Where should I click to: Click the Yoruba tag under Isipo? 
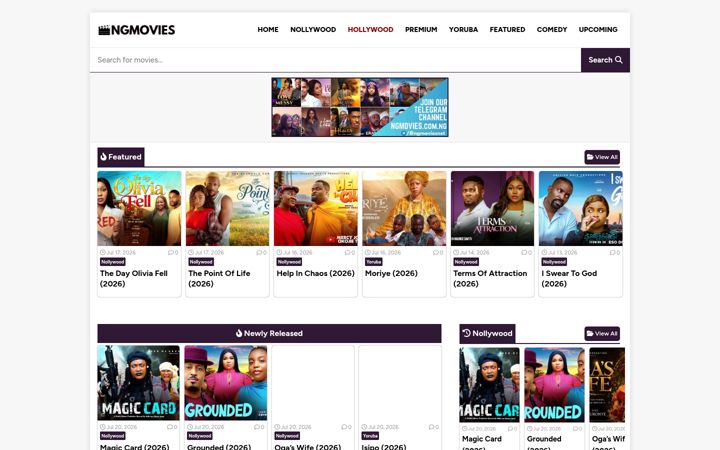click(370, 436)
